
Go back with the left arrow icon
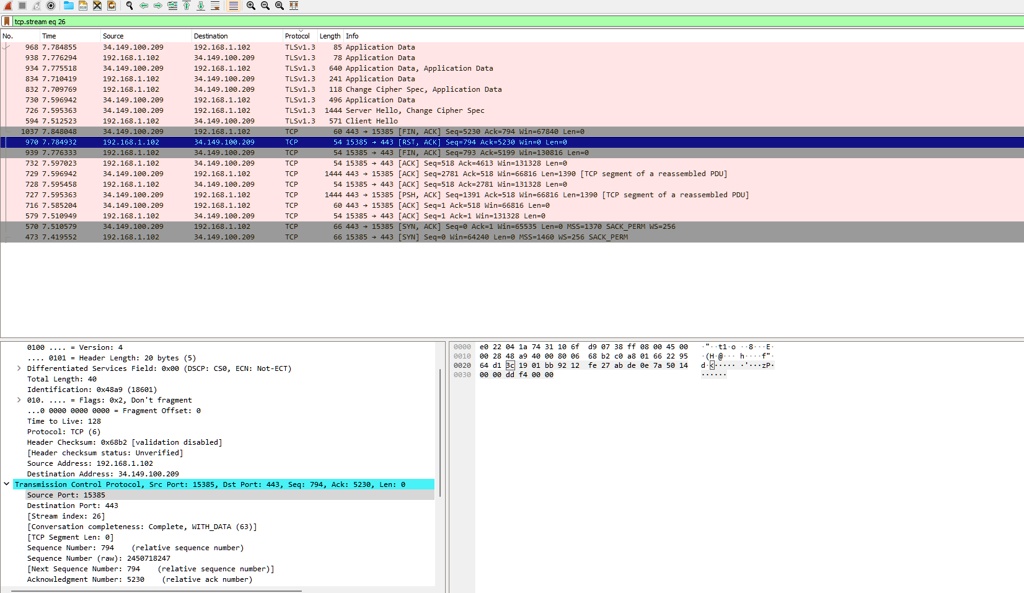coord(144,5)
